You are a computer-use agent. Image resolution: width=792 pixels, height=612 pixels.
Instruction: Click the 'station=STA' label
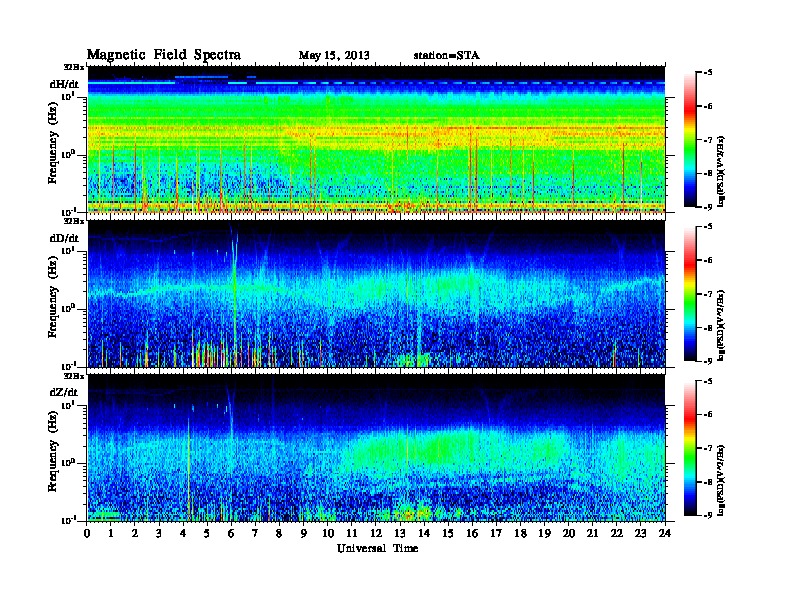pyautogui.click(x=446, y=56)
